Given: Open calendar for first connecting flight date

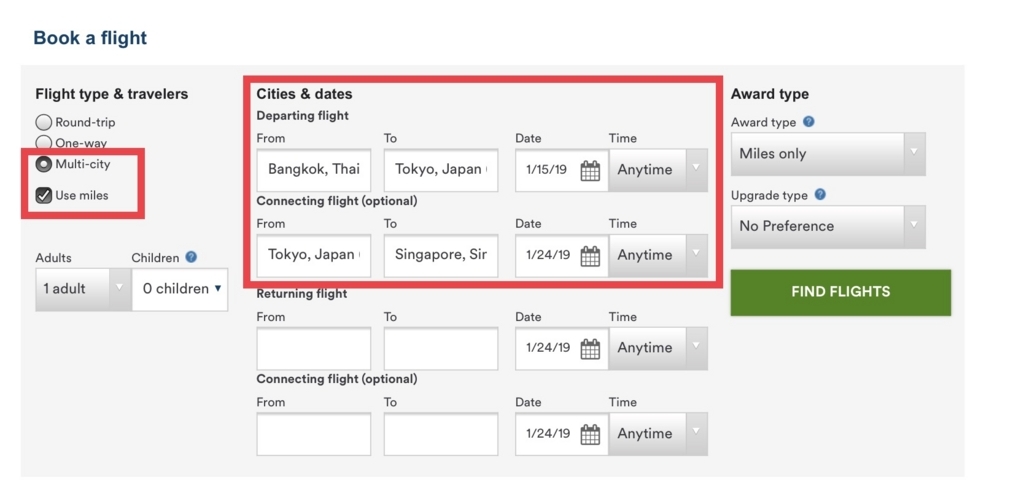Looking at the screenshot, I should (590, 256).
